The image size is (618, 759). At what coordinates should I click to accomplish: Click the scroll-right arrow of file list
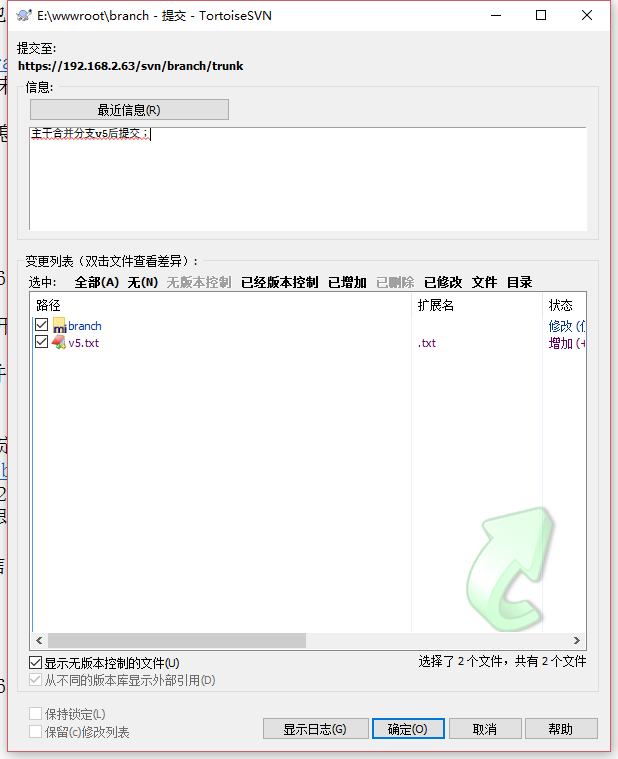(x=577, y=640)
